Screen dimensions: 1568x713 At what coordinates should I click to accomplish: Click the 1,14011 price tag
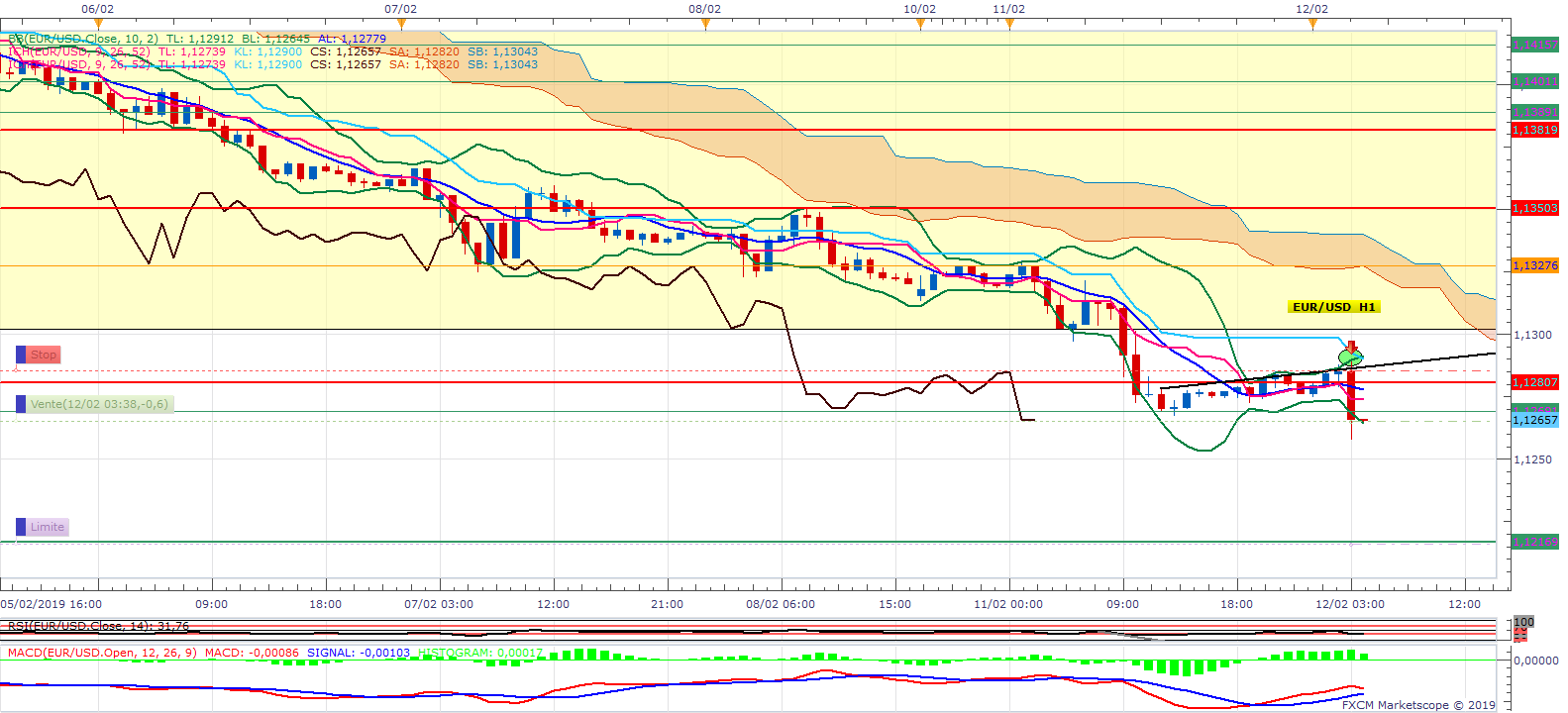click(x=1534, y=81)
